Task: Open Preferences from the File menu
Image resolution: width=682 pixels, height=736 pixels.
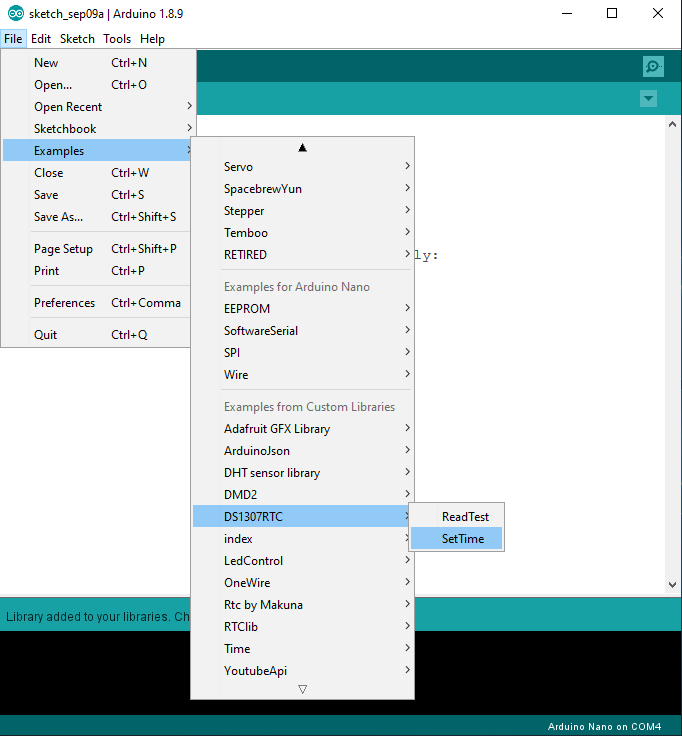Action: (x=97, y=303)
